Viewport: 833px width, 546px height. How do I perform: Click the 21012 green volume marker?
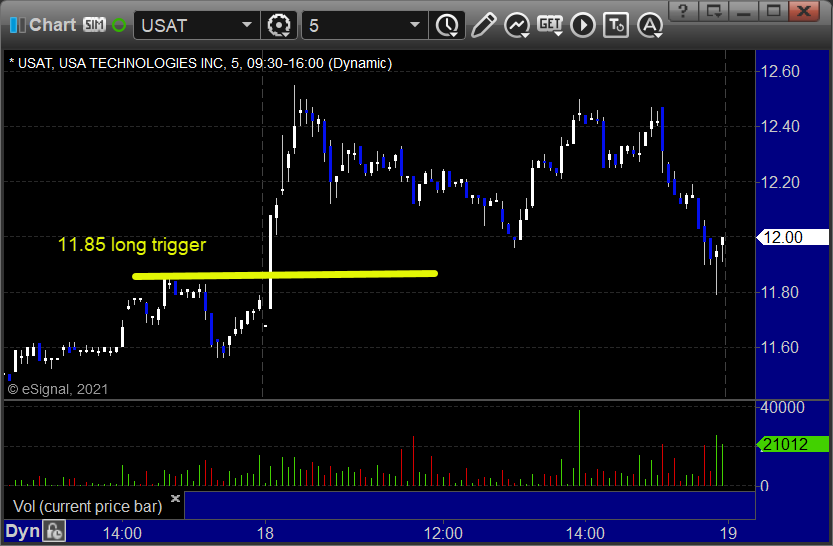click(x=793, y=444)
